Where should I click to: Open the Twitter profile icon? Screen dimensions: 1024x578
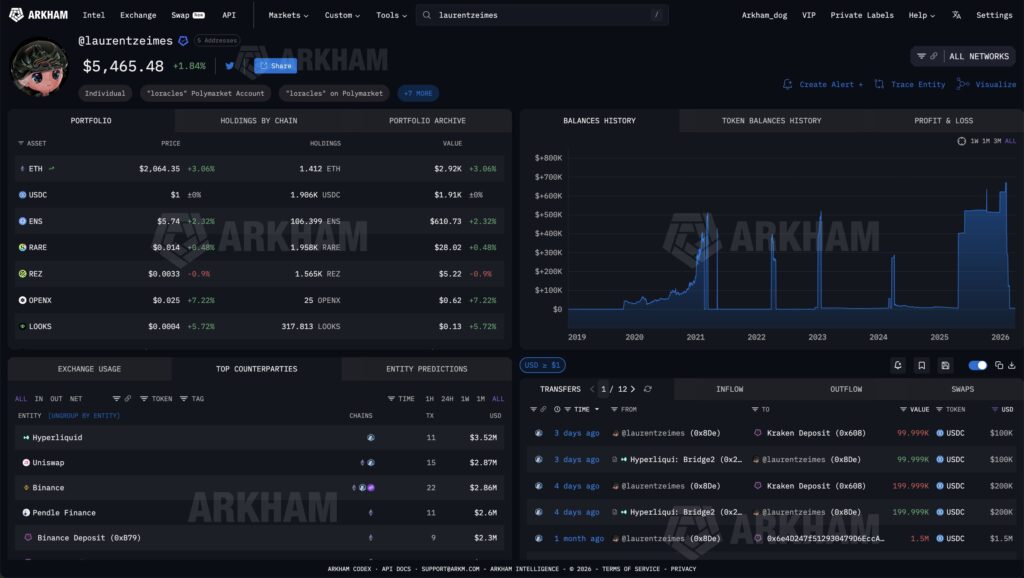point(229,65)
